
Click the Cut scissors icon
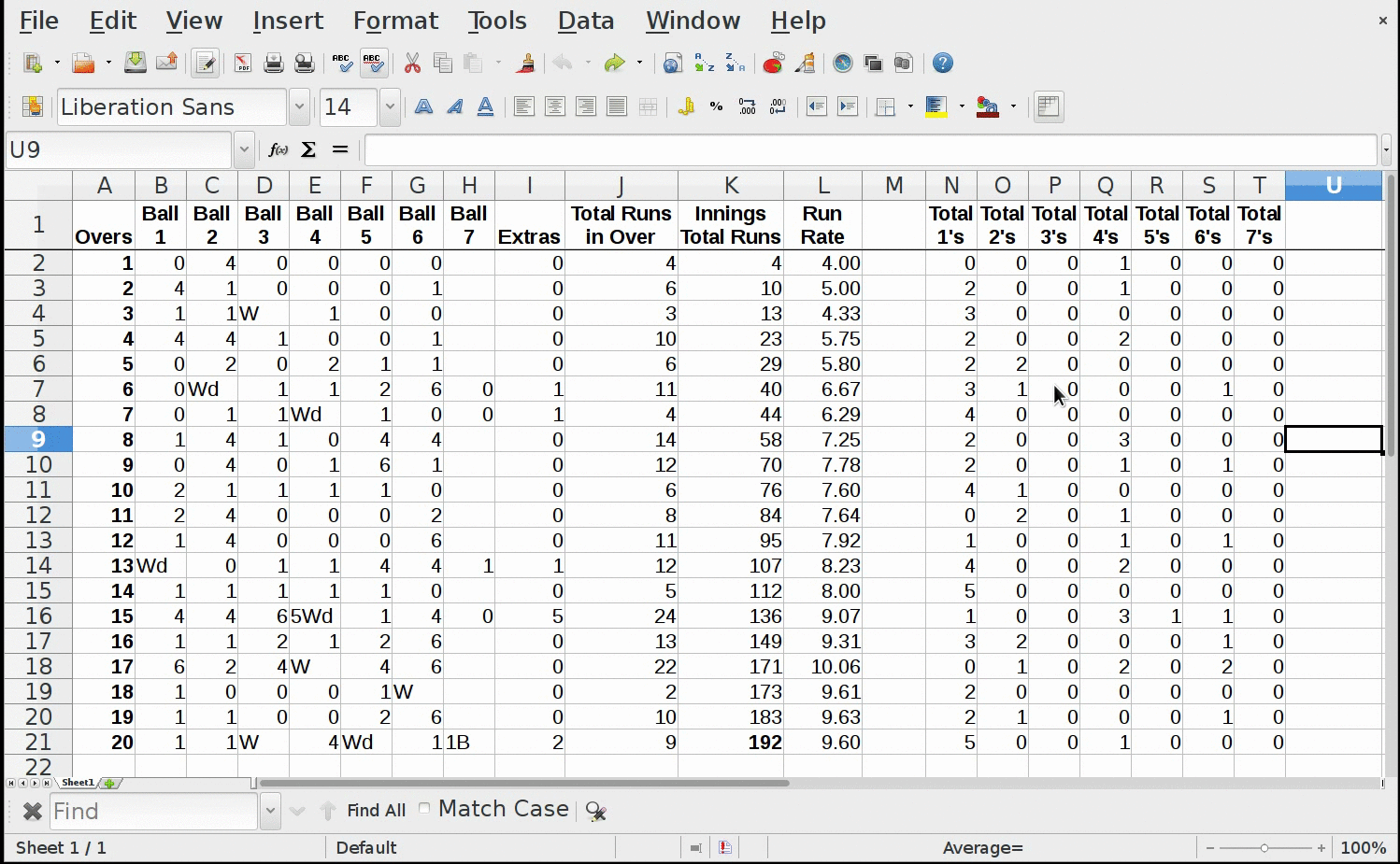412,64
